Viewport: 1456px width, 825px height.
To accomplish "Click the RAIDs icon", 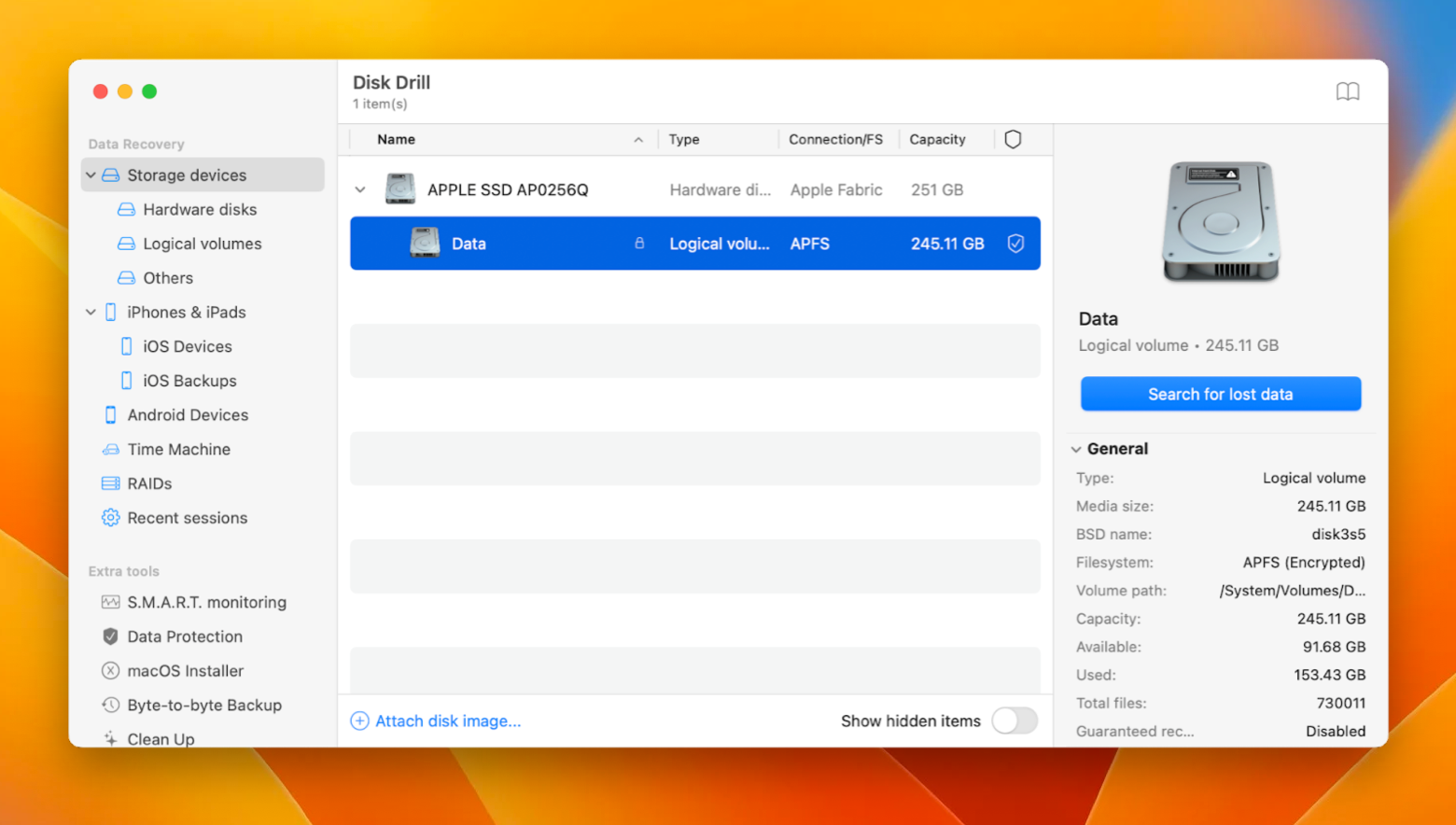I will 111,483.
